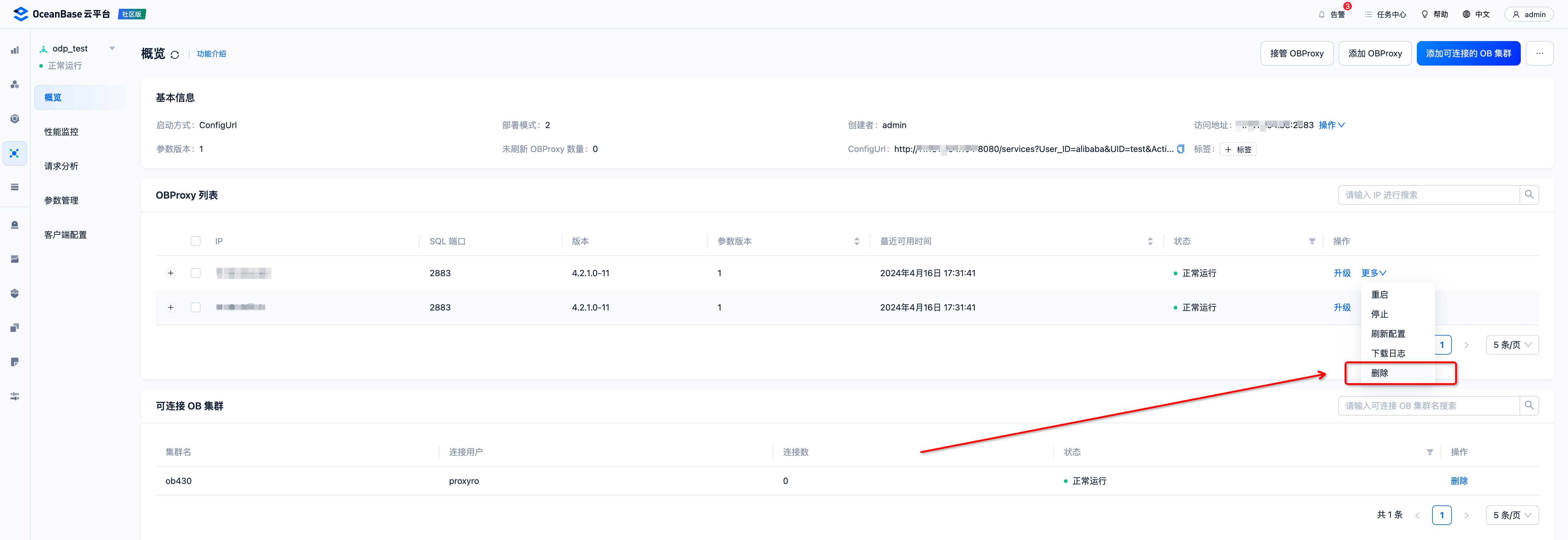
Task: Select all OBProxy rows via header checkbox
Action: [x=195, y=241]
